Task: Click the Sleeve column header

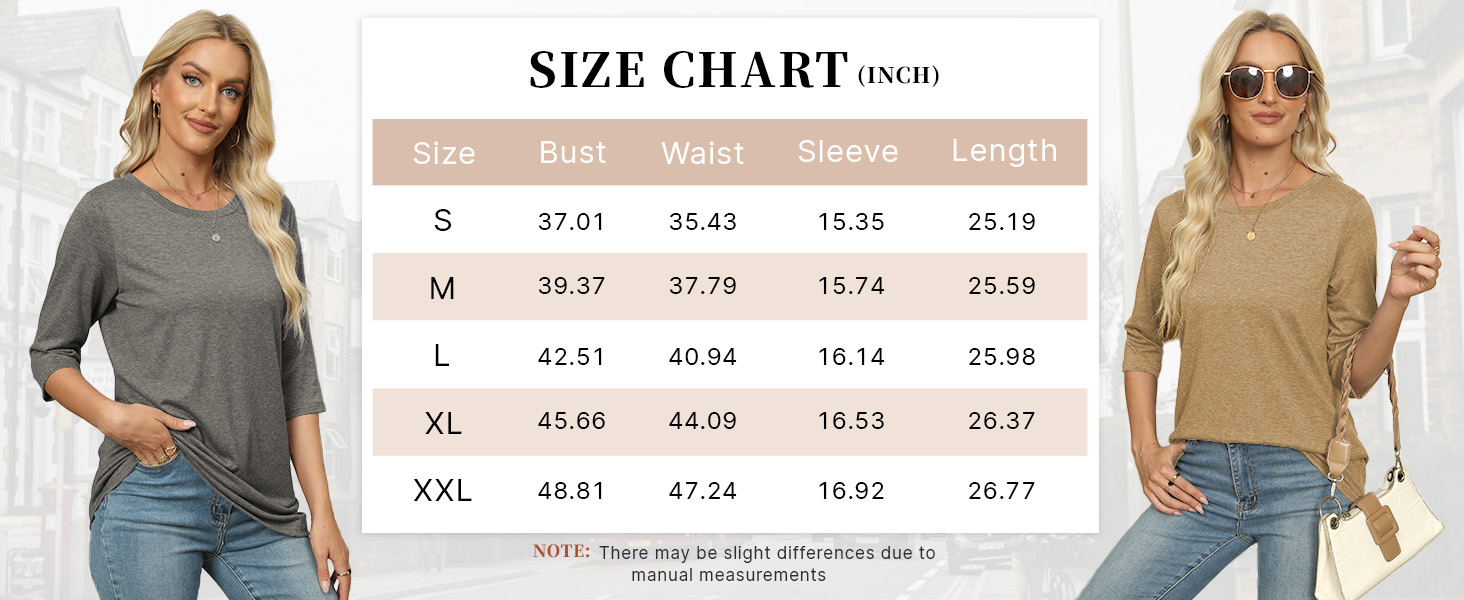Action: (x=848, y=152)
